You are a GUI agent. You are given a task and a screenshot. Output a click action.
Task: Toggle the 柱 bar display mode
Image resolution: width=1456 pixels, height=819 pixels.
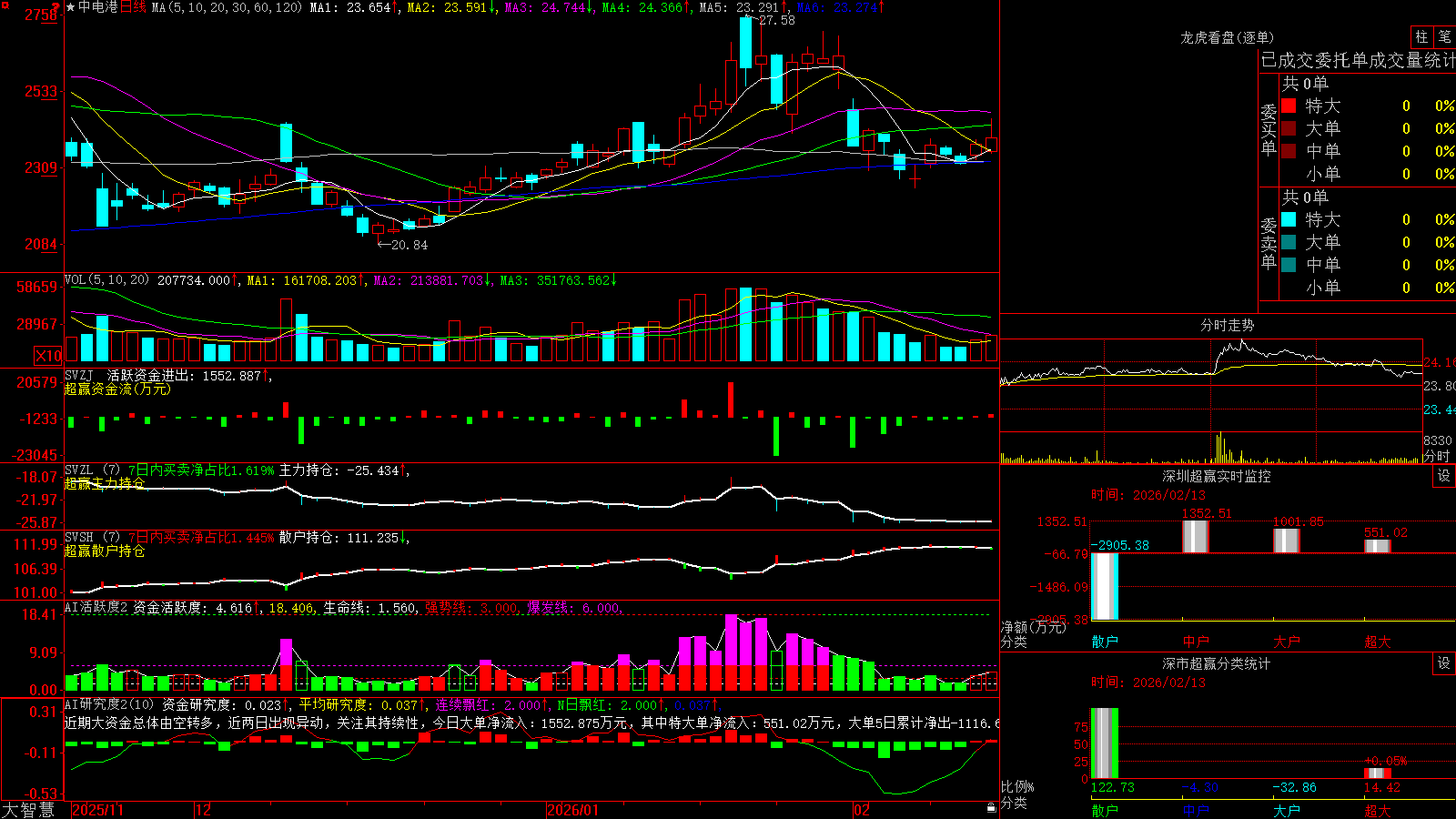1421,36
